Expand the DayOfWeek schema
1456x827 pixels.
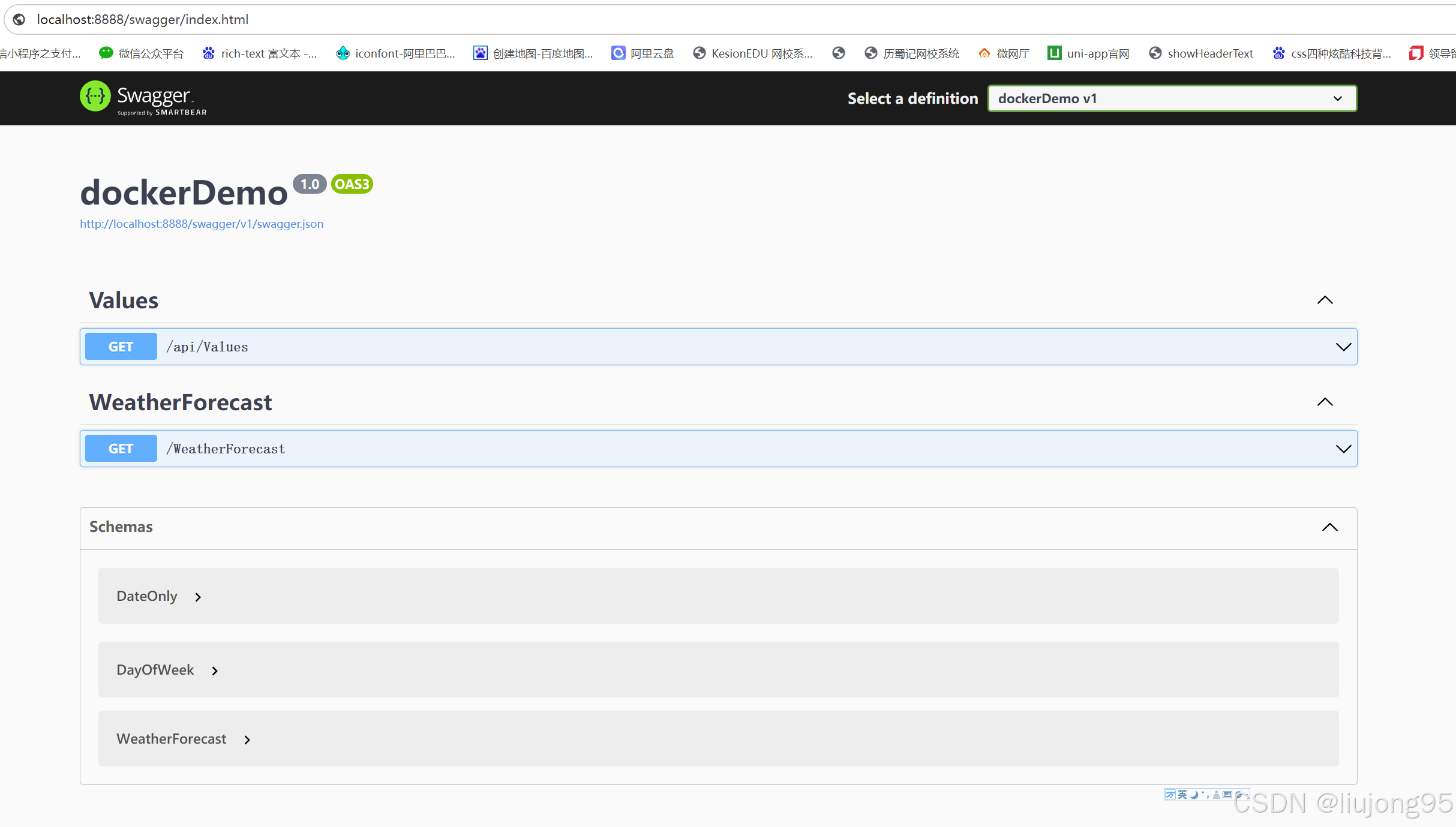pos(215,671)
